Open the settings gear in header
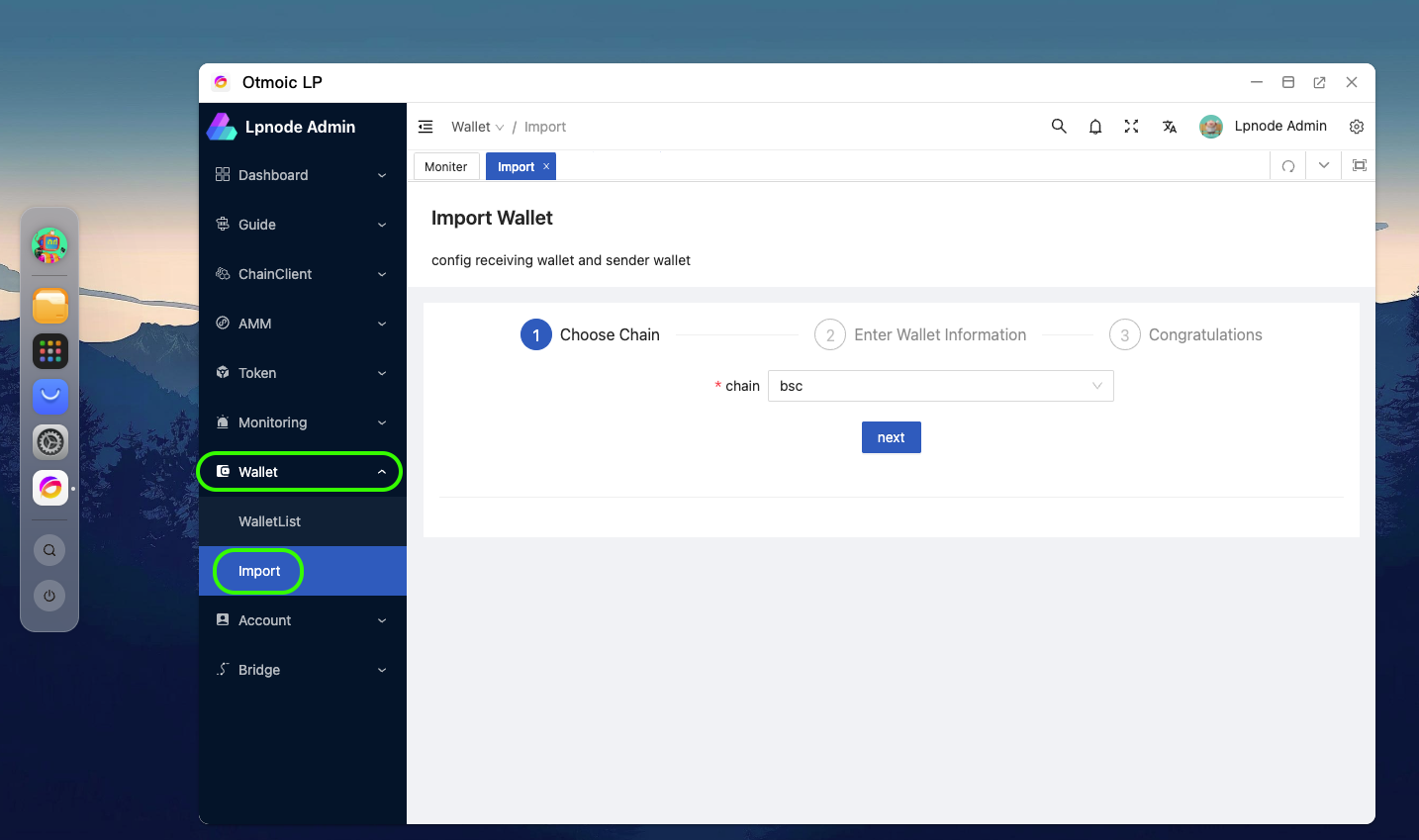The image size is (1419, 840). tap(1357, 127)
